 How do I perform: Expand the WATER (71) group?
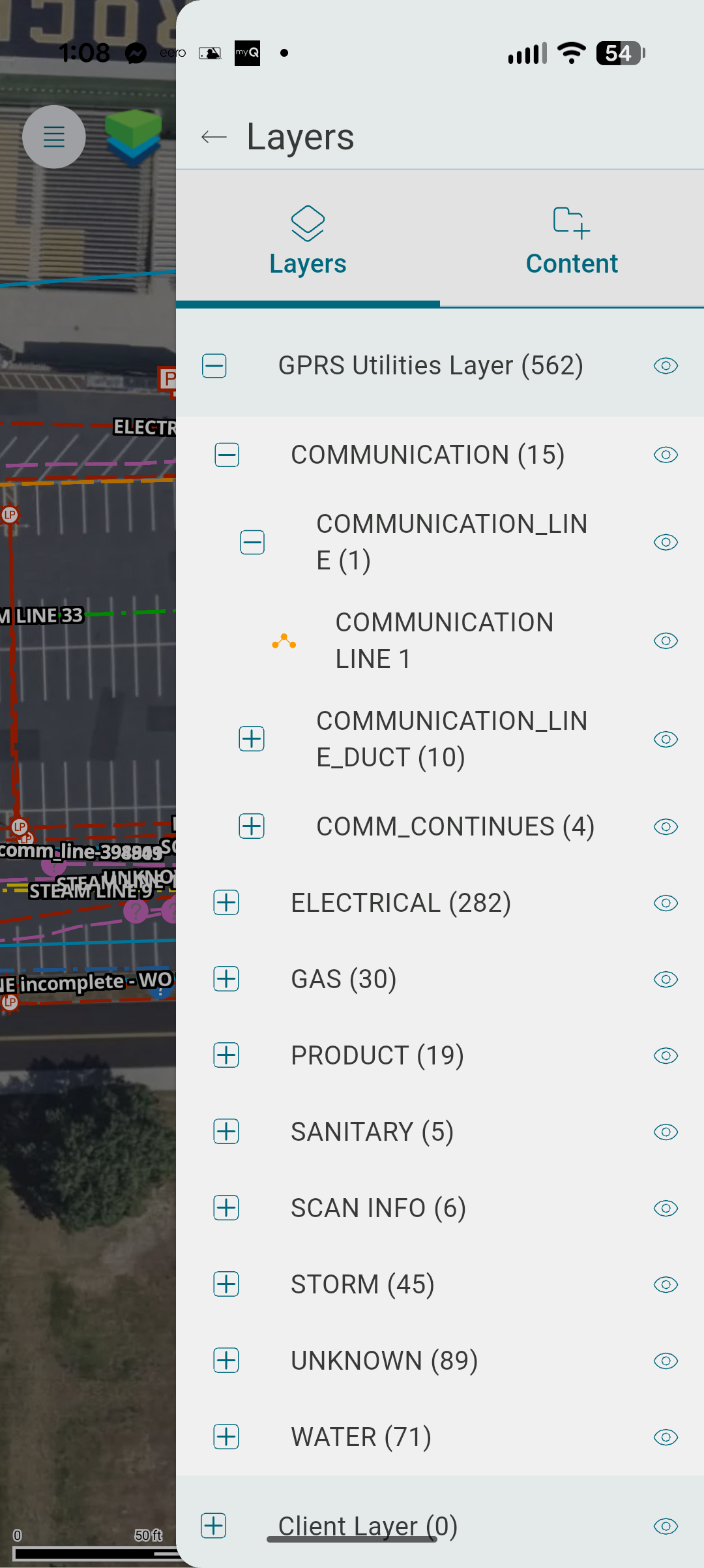[226, 1437]
